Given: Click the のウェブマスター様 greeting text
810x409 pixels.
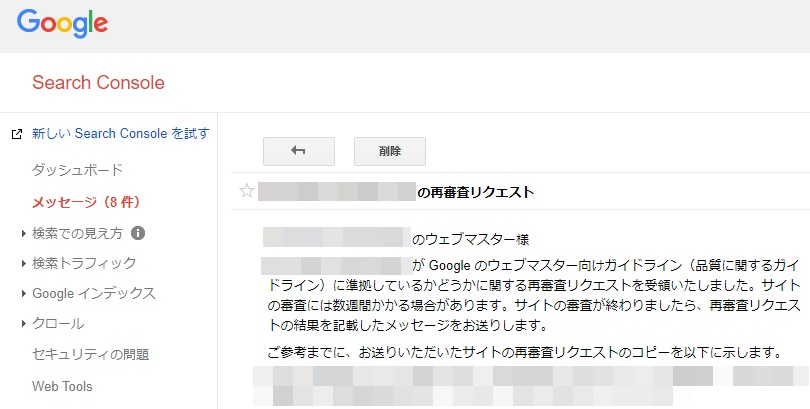Looking at the screenshot, I should 470,240.
